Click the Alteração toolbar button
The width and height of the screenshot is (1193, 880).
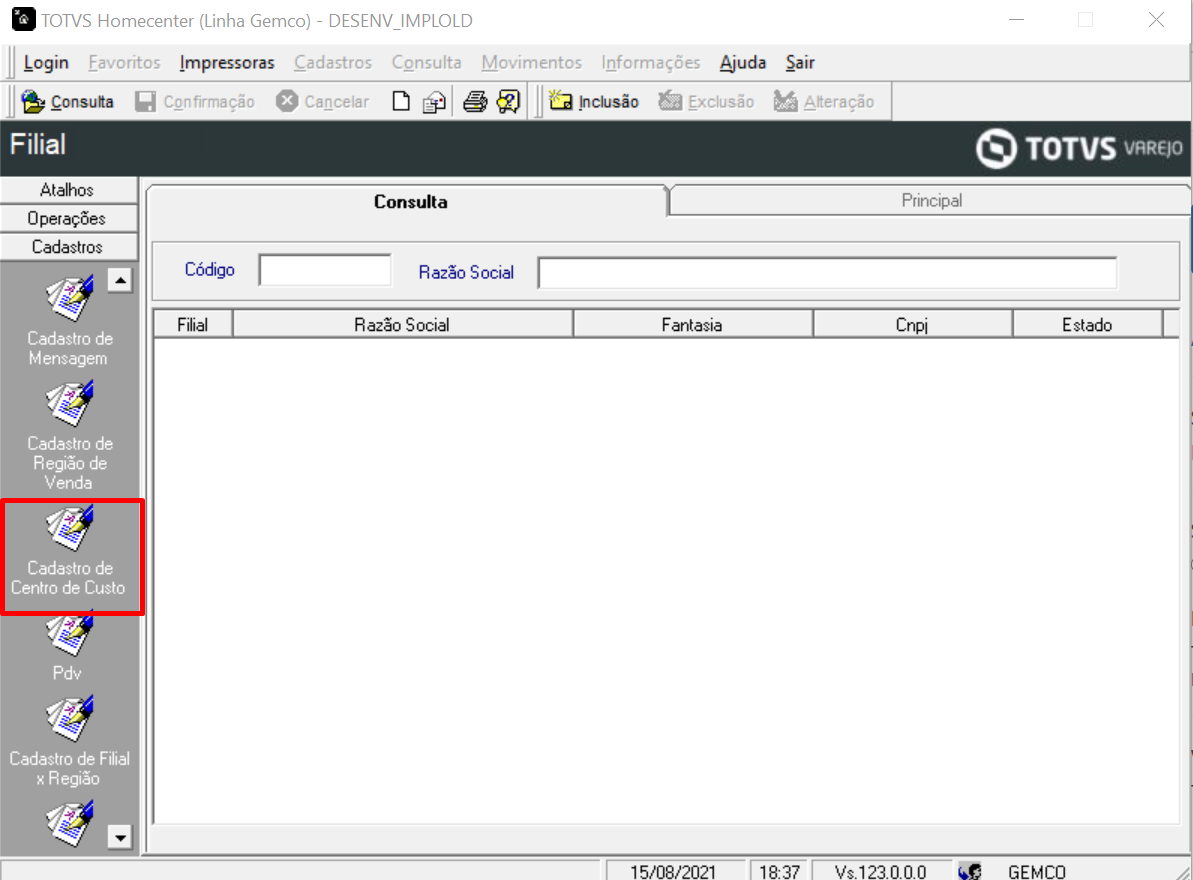(x=824, y=102)
